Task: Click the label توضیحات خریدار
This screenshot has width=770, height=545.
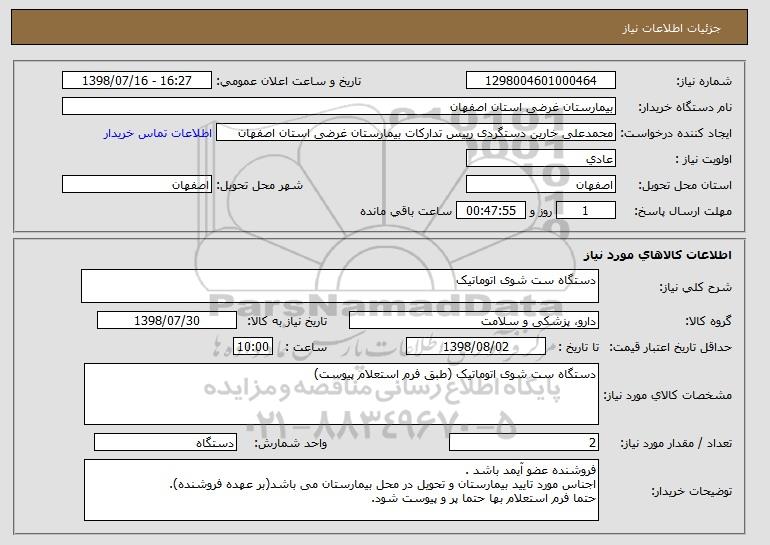Action: point(691,491)
